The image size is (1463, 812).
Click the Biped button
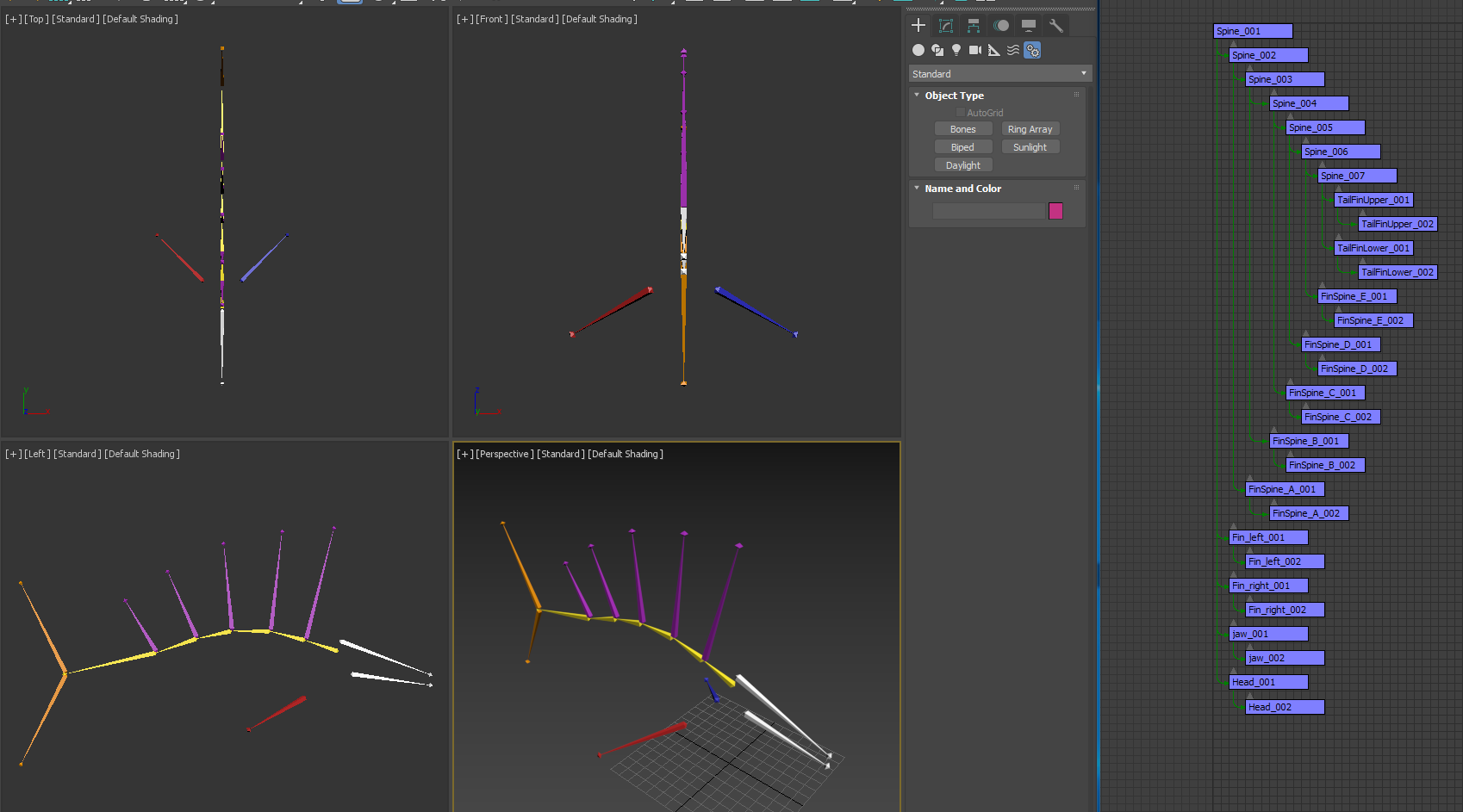coord(962,146)
